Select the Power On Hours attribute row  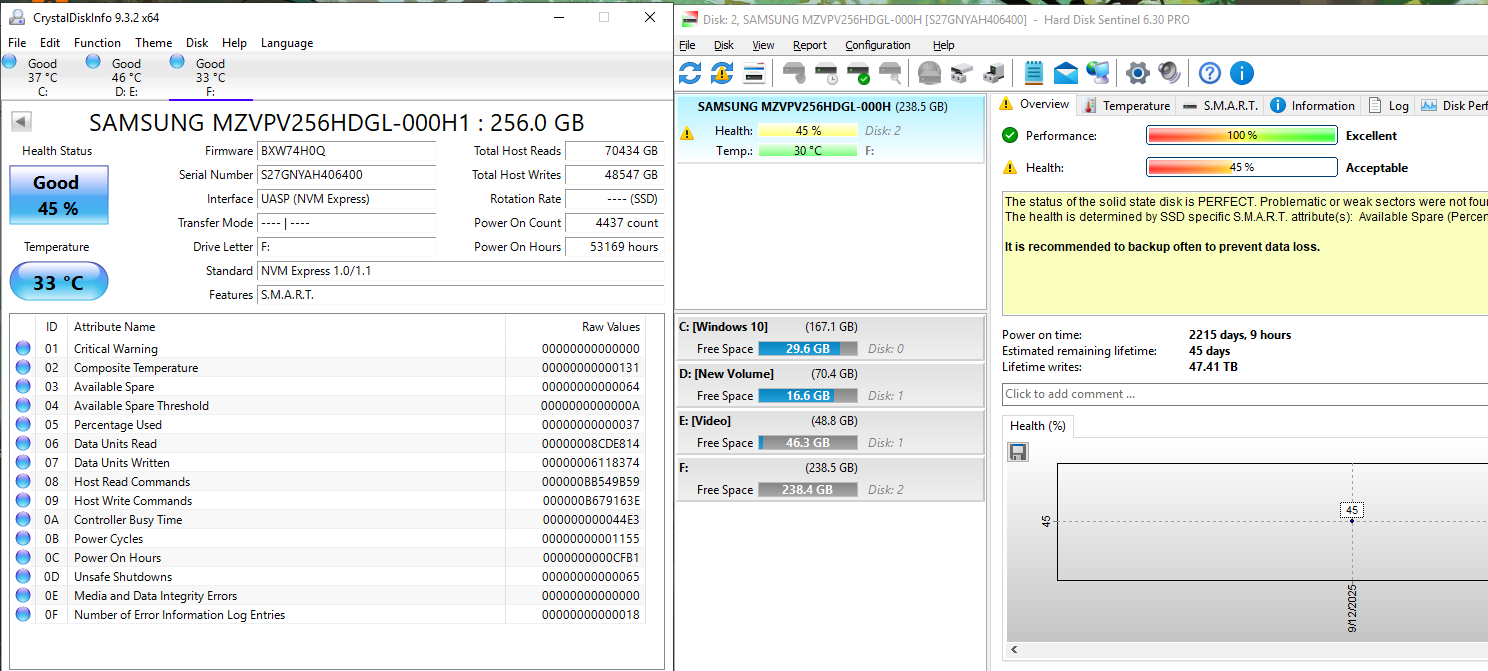pyautogui.click(x=328, y=558)
